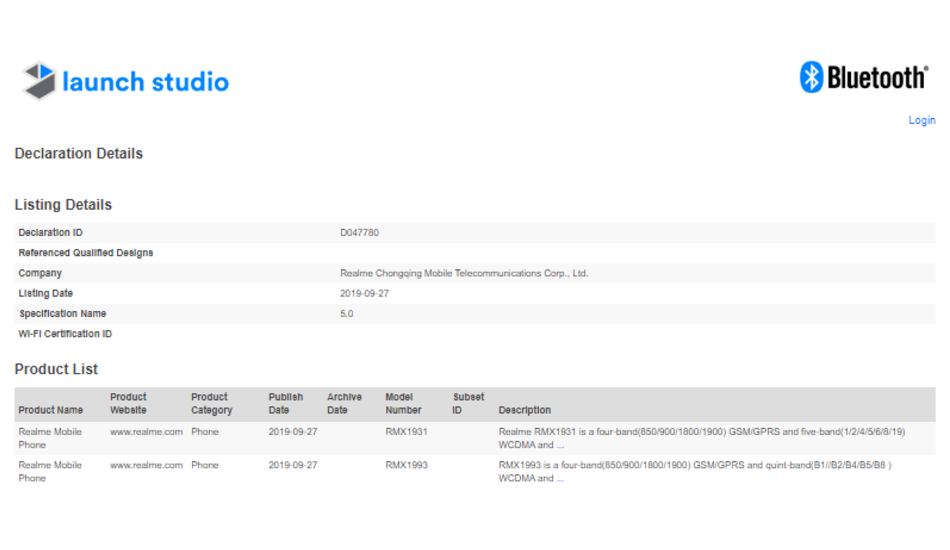Image resolution: width=950 pixels, height=550 pixels.
Task: Open www.realme.com in the RMX1931 row
Action: [x=146, y=432]
